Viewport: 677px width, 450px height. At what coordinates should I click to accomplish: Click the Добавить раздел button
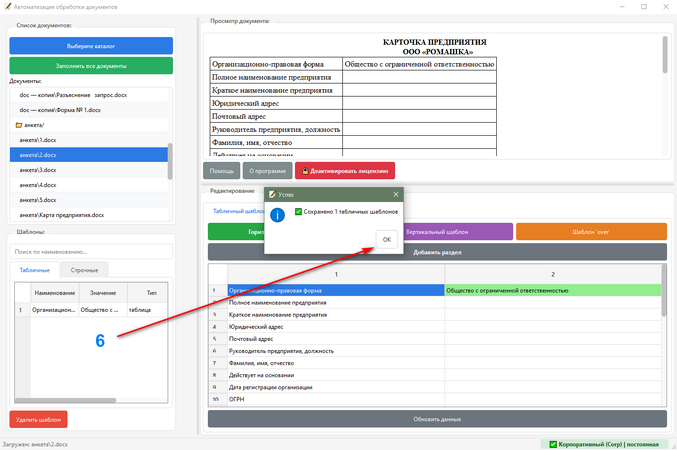point(437,252)
